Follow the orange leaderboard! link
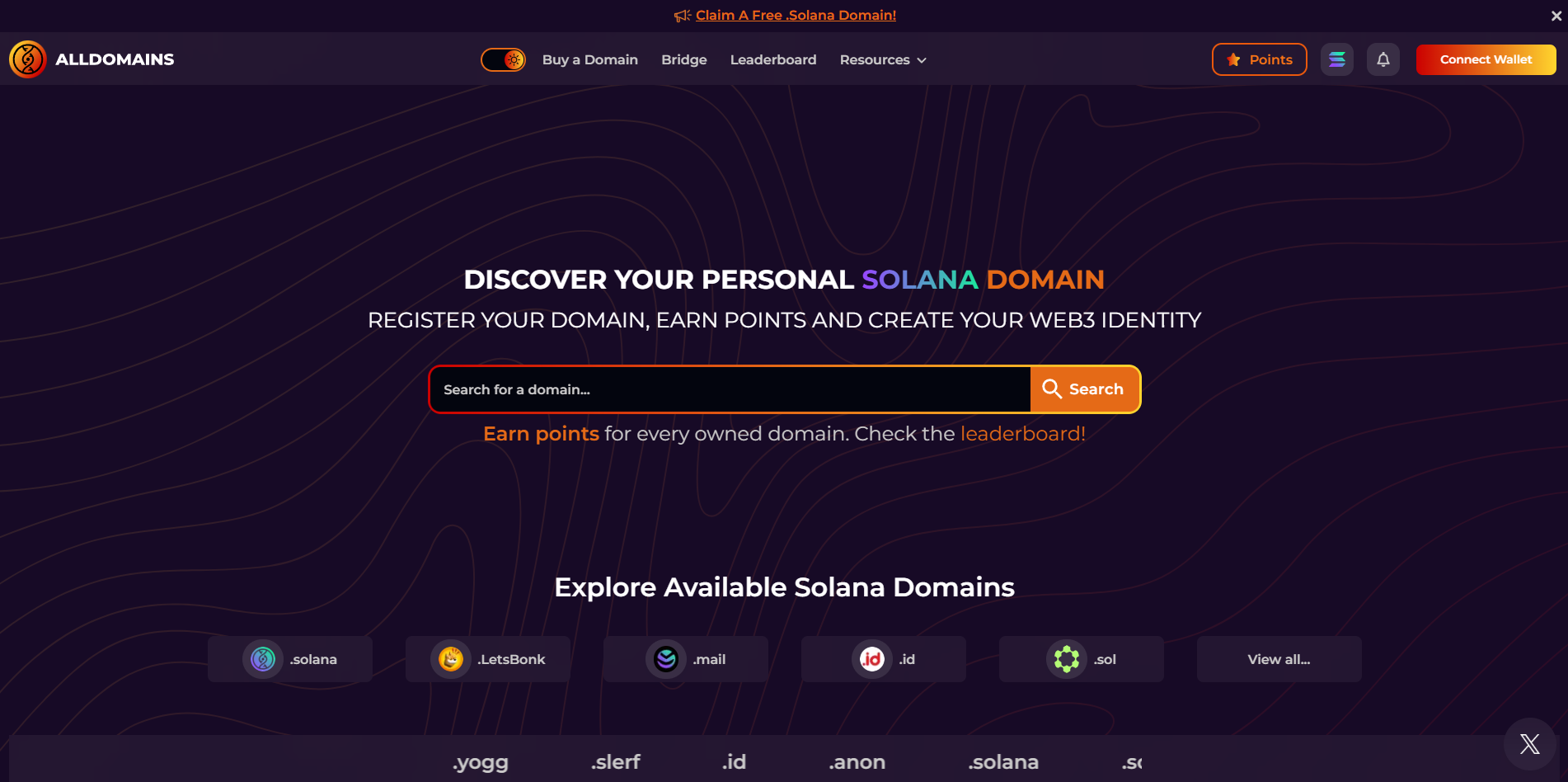The image size is (1568, 782). tap(1022, 434)
